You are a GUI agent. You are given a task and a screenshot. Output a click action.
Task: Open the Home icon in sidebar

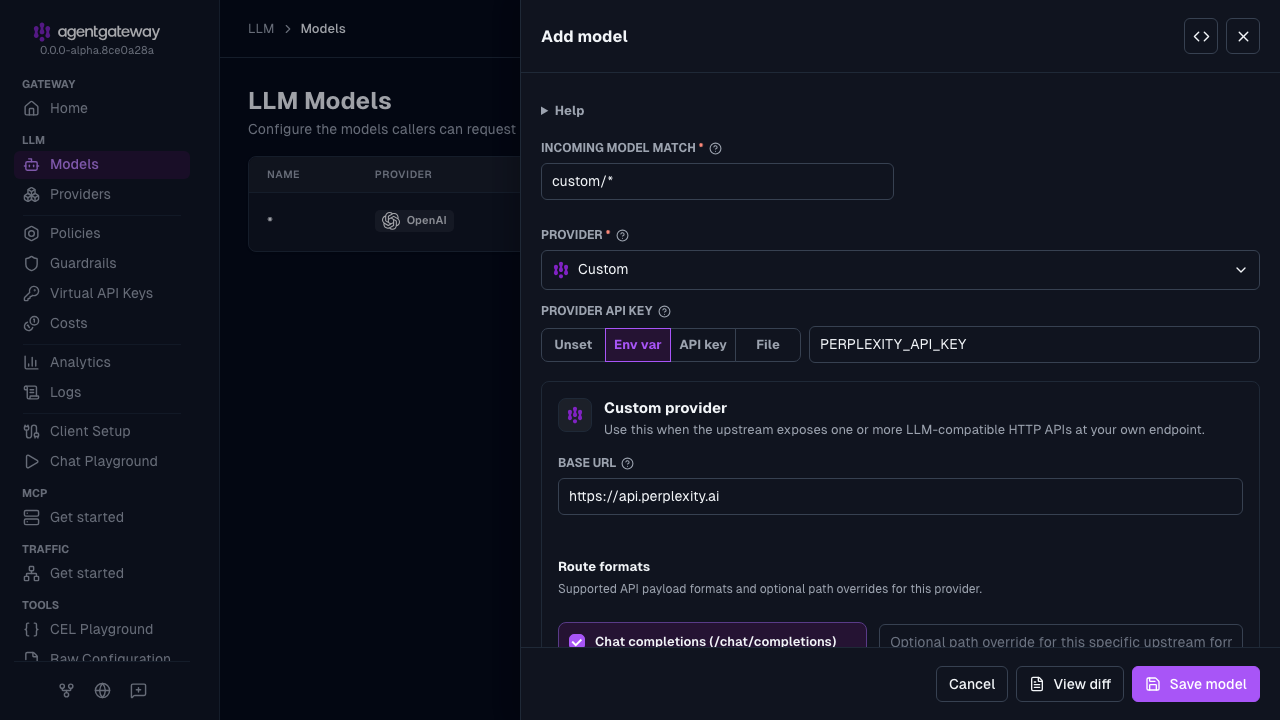(x=32, y=108)
